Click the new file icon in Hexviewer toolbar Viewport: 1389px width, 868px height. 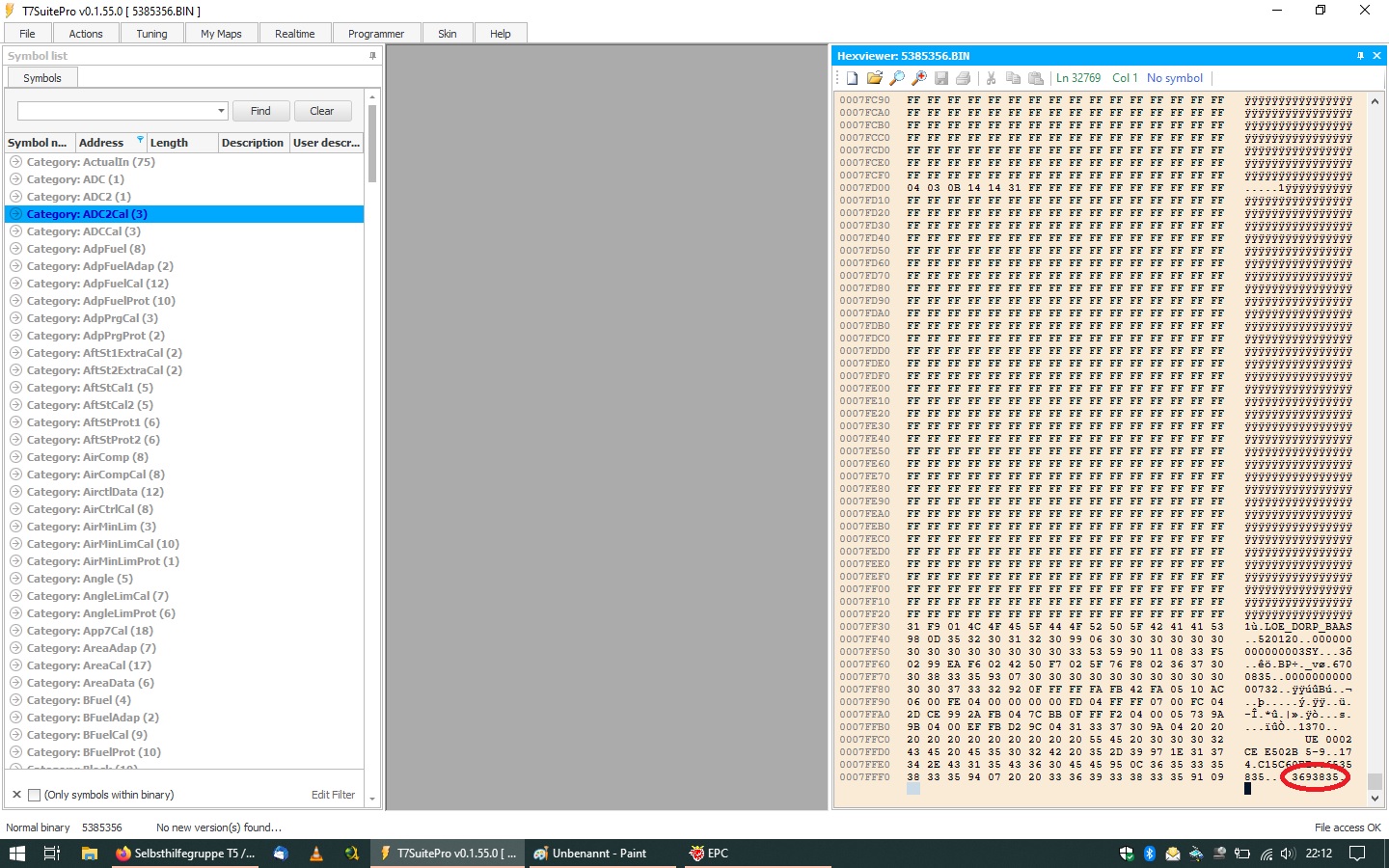coord(853,78)
